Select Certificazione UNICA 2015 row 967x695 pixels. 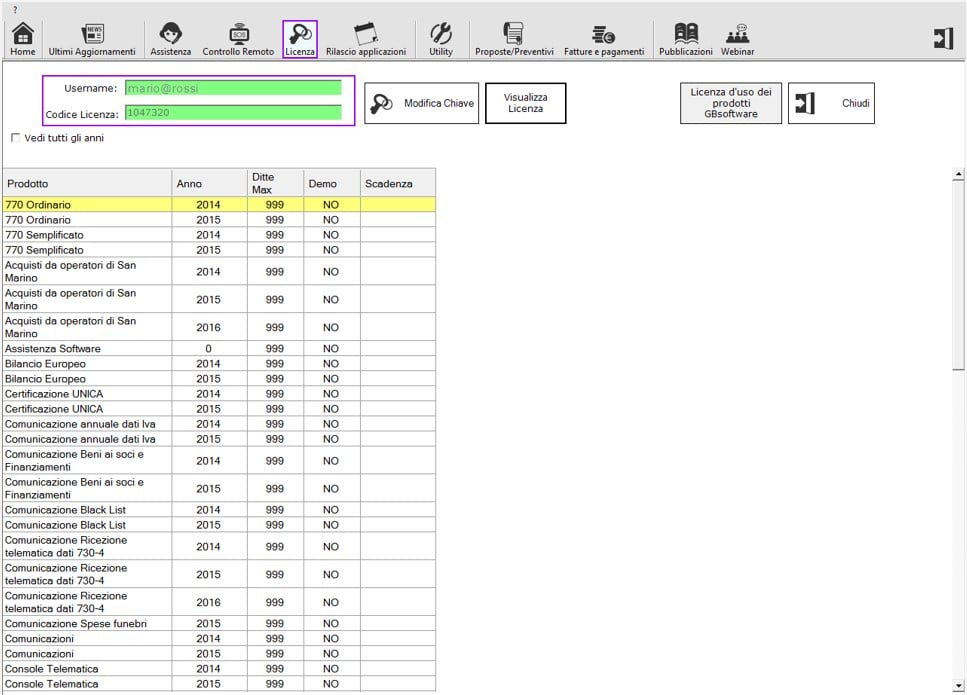click(x=219, y=409)
